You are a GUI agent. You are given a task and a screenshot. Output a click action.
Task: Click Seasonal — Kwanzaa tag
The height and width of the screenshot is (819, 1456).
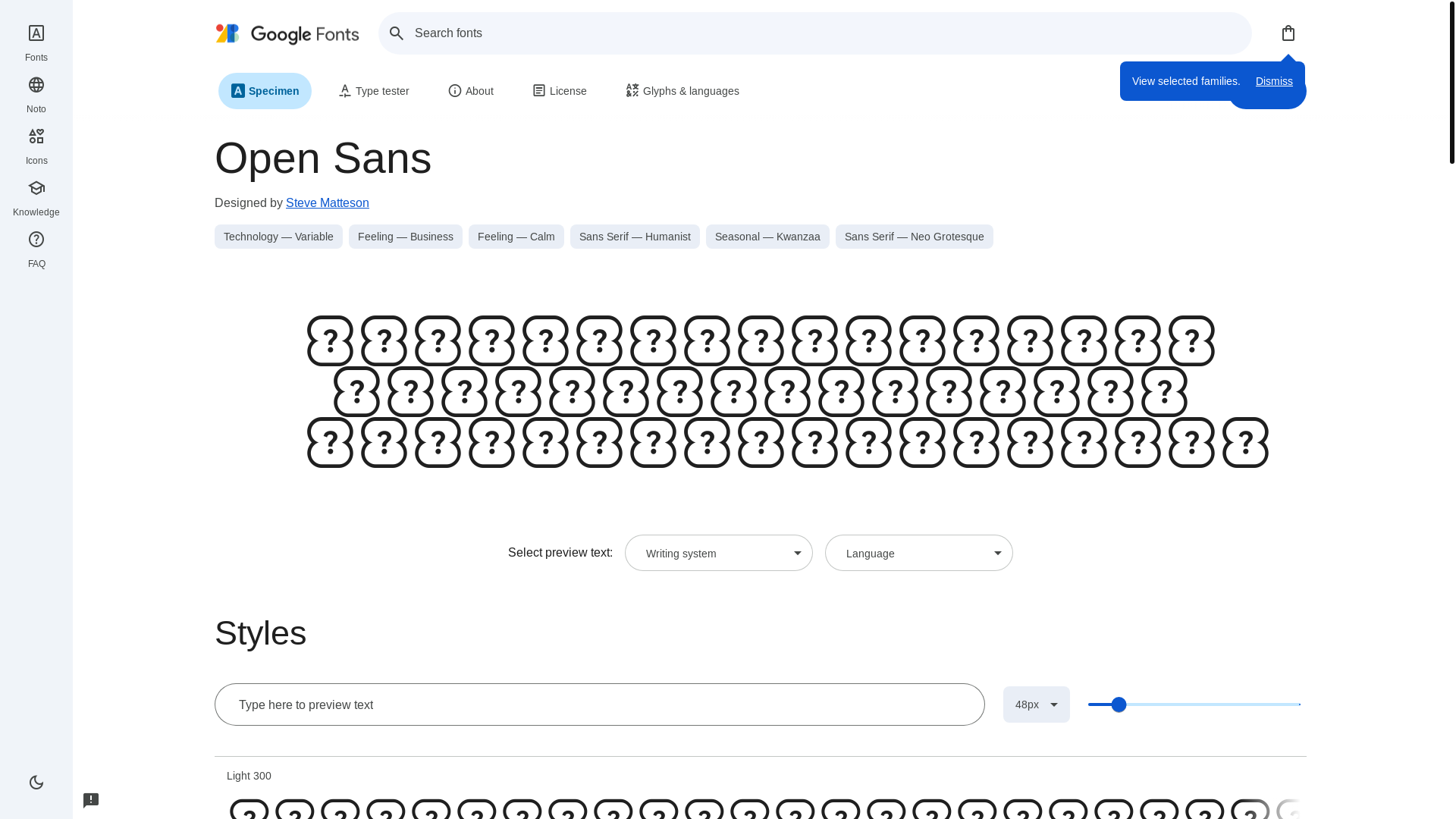click(x=767, y=237)
